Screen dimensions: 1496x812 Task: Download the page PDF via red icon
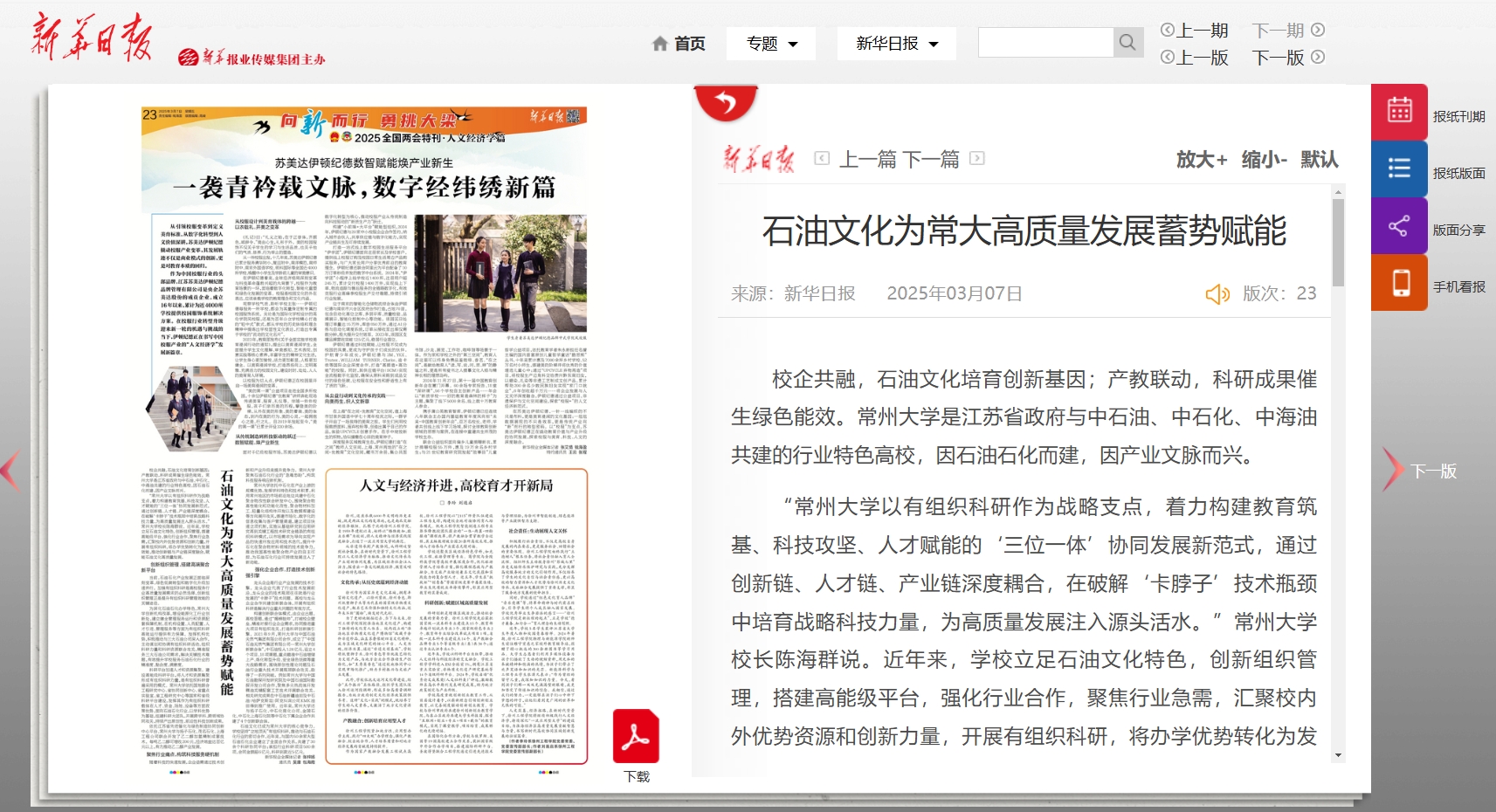coord(636,737)
